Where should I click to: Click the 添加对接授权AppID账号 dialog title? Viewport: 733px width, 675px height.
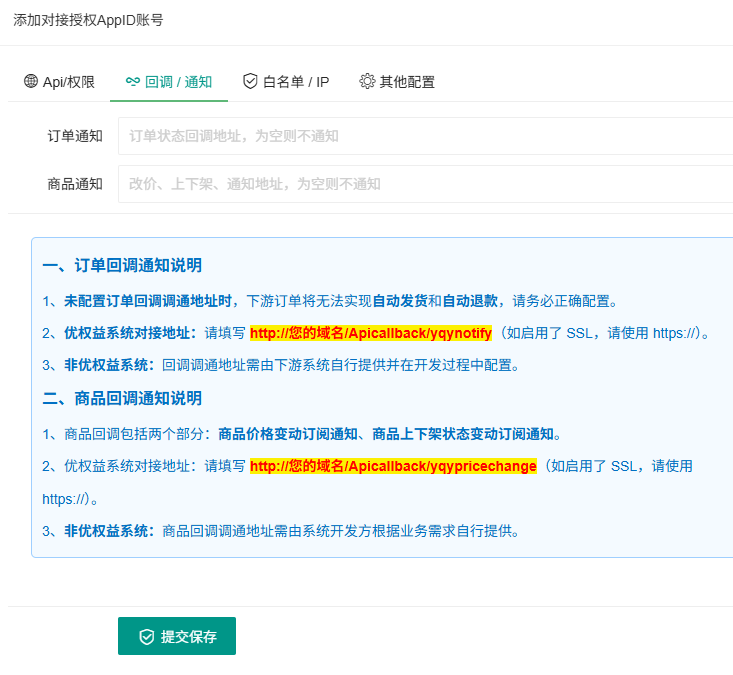click(88, 21)
